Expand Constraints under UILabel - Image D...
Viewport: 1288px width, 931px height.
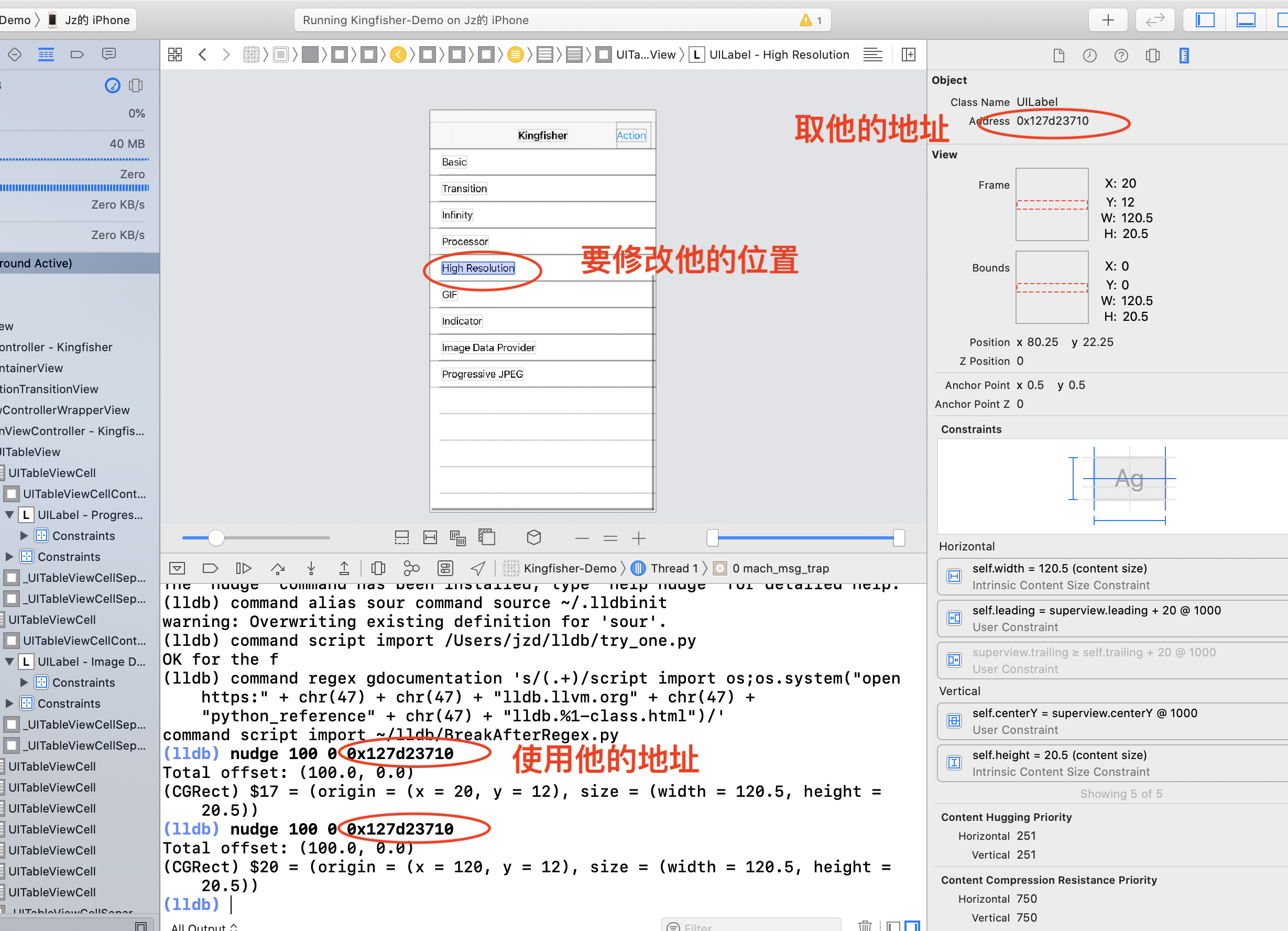tap(24, 682)
